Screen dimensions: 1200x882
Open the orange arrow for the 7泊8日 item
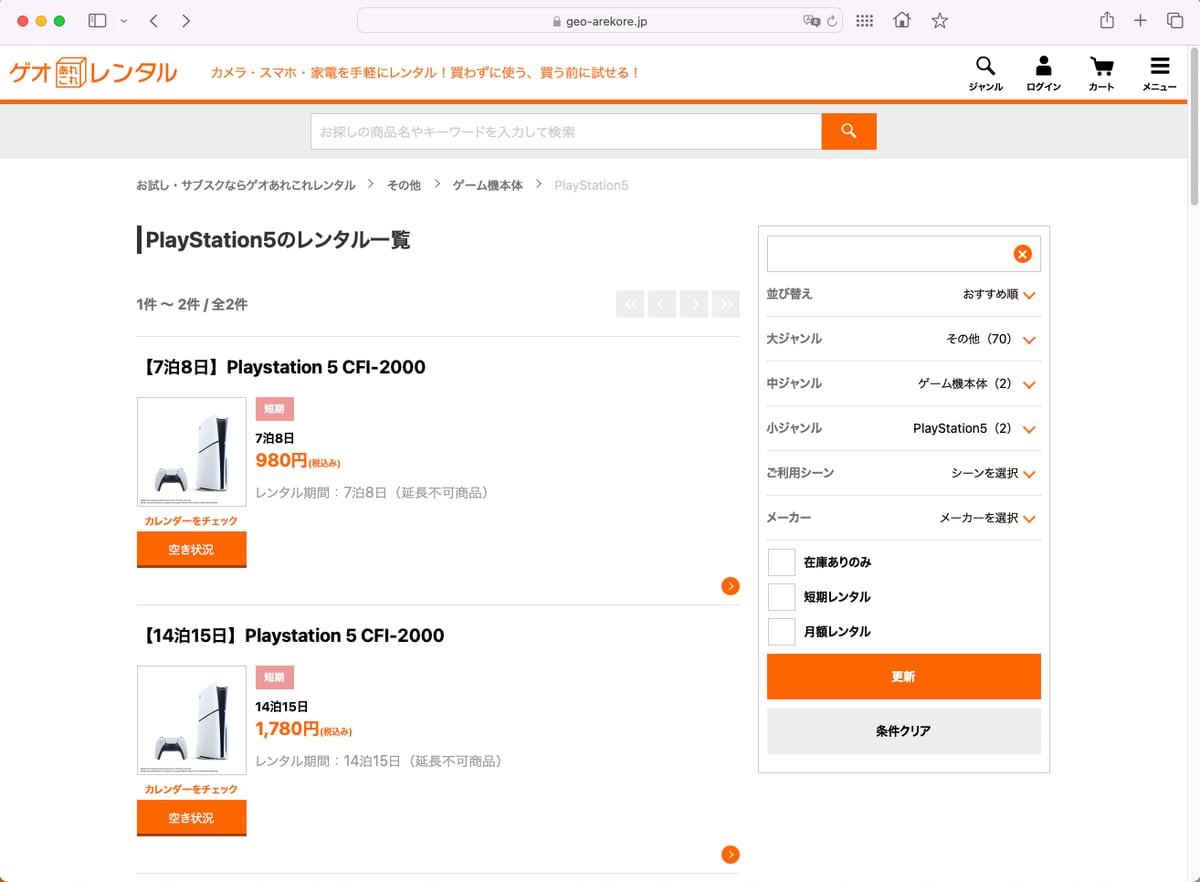(730, 586)
